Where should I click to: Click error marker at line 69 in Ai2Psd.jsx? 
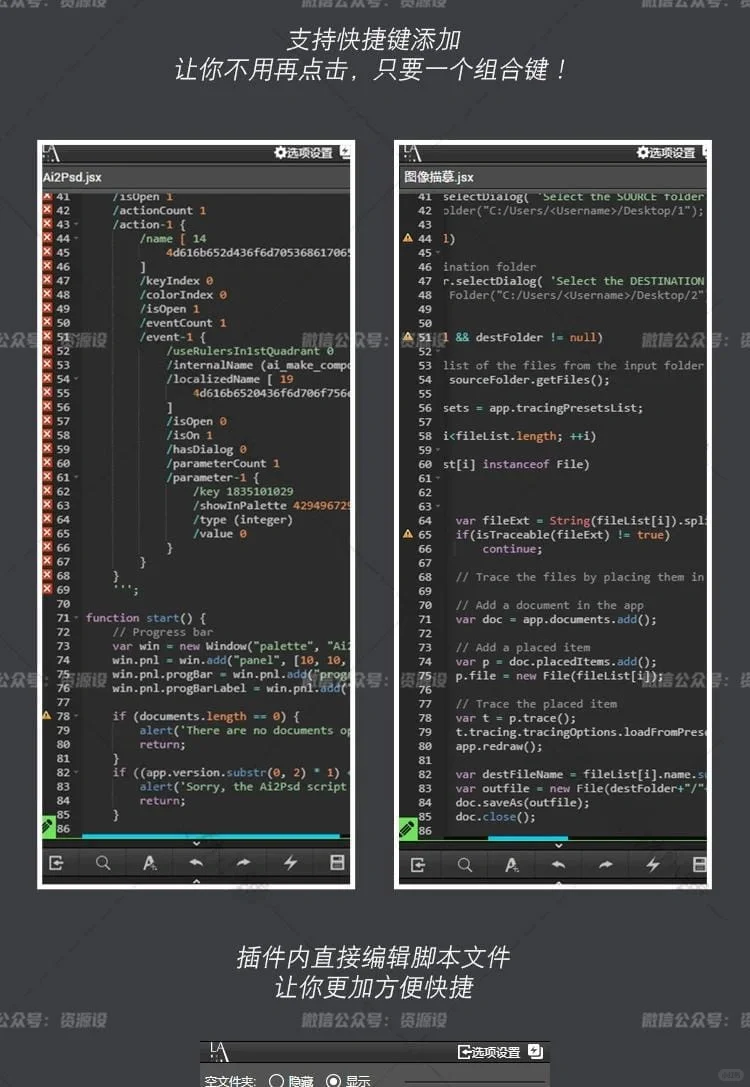point(47,589)
